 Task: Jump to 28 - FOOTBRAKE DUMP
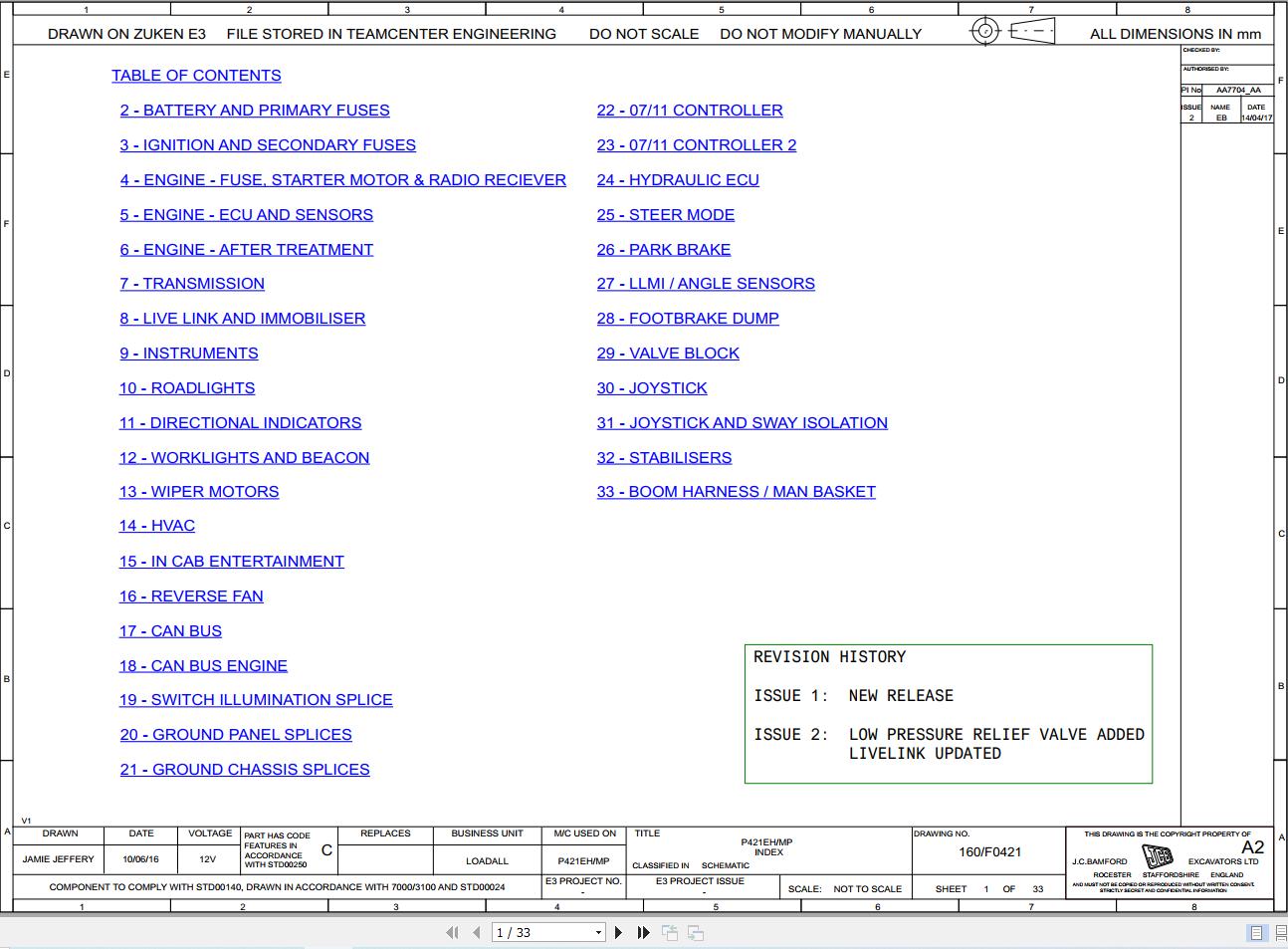tap(688, 319)
